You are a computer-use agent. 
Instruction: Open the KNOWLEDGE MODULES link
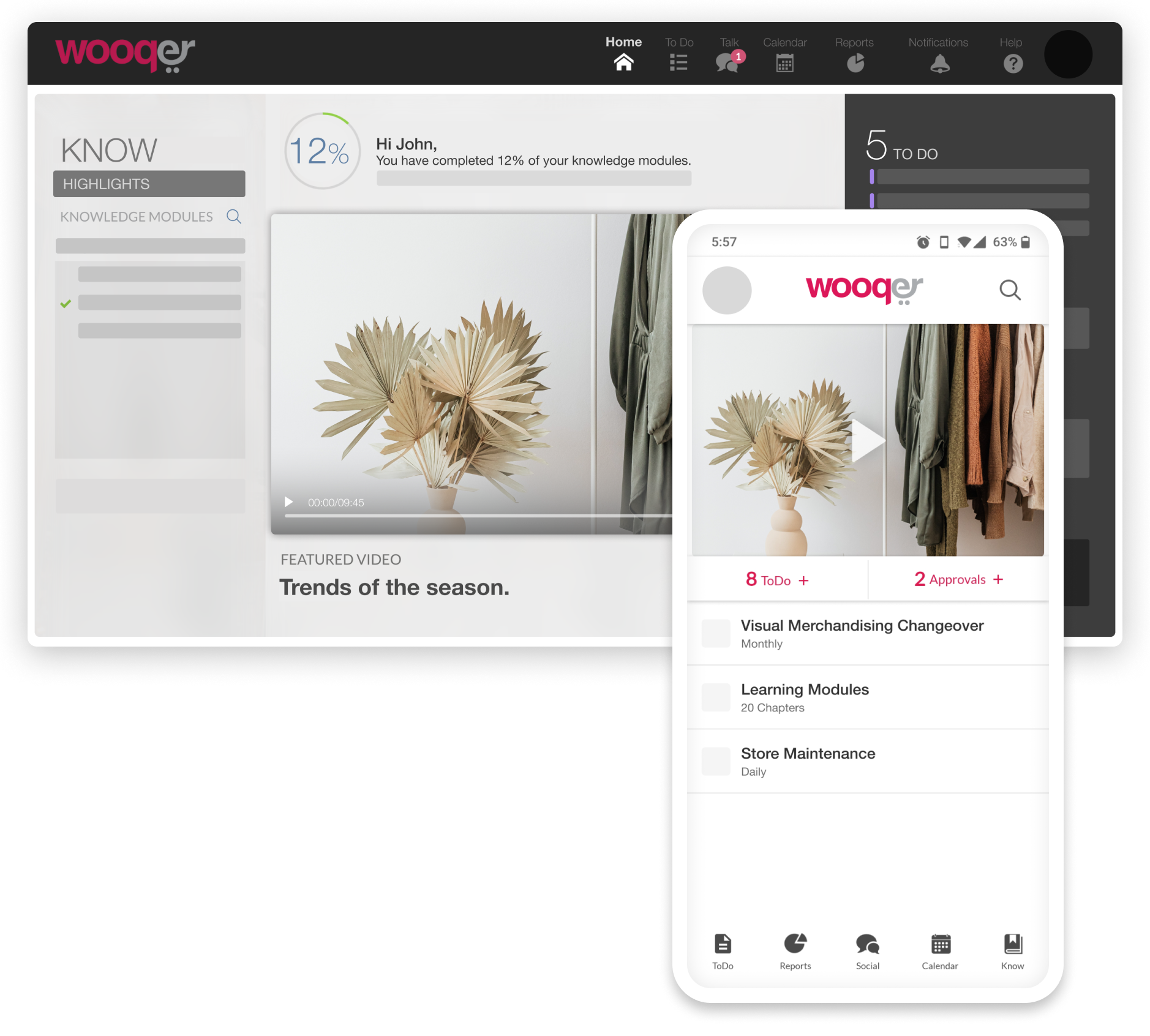click(x=137, y=217)
